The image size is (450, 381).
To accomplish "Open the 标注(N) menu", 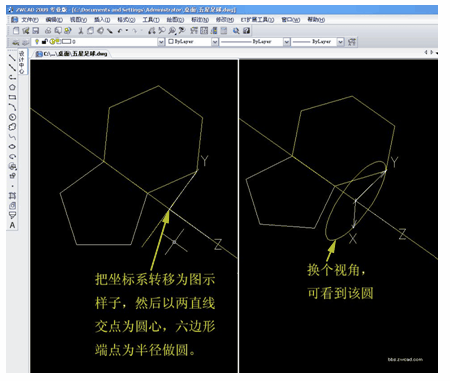I will coord(200,20).
